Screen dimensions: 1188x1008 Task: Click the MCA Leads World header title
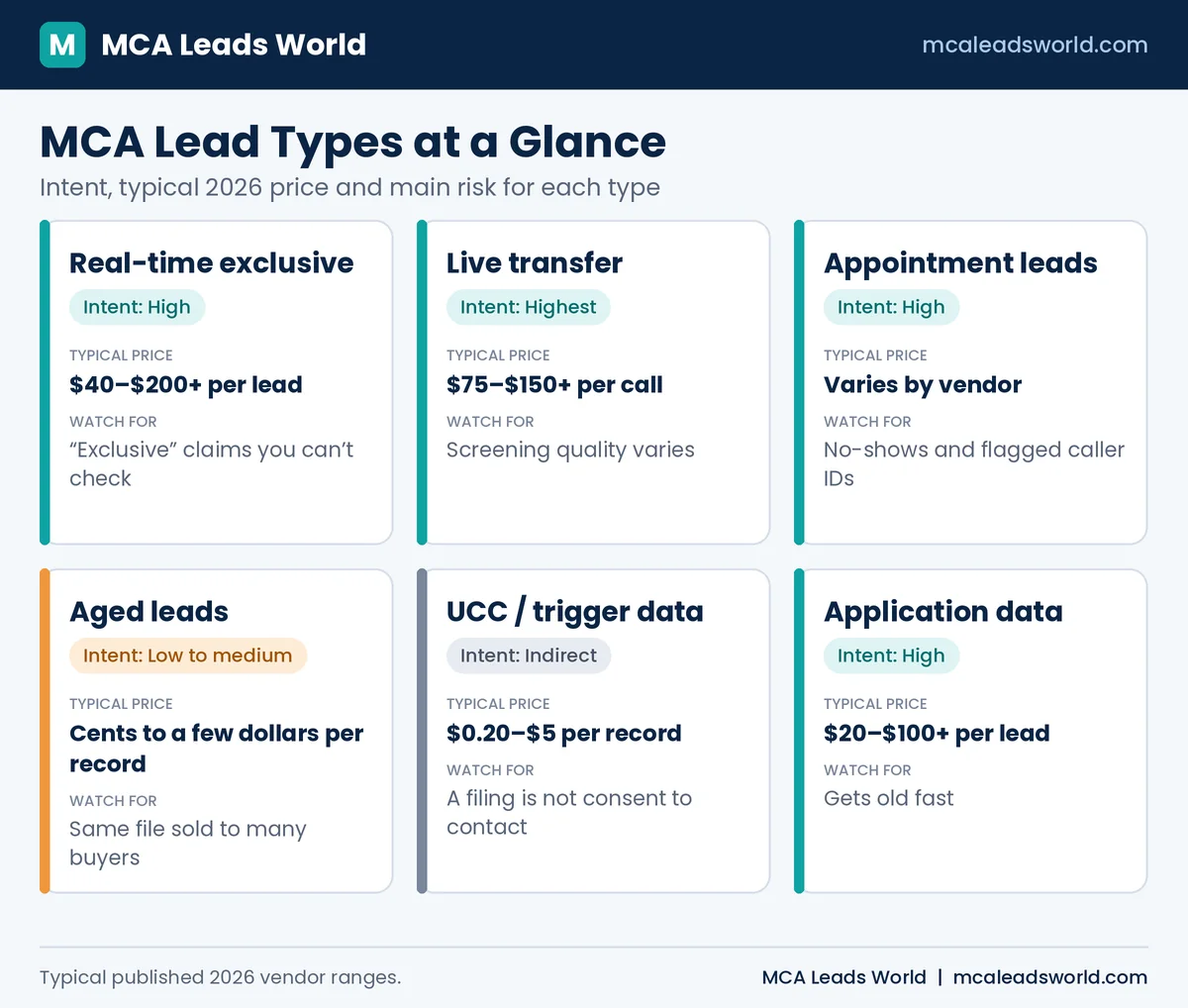234,45
